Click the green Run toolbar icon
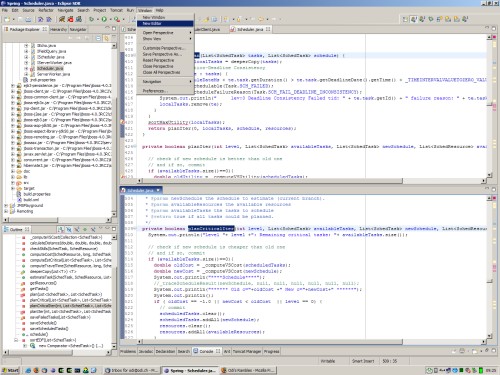 pos(104,19)
